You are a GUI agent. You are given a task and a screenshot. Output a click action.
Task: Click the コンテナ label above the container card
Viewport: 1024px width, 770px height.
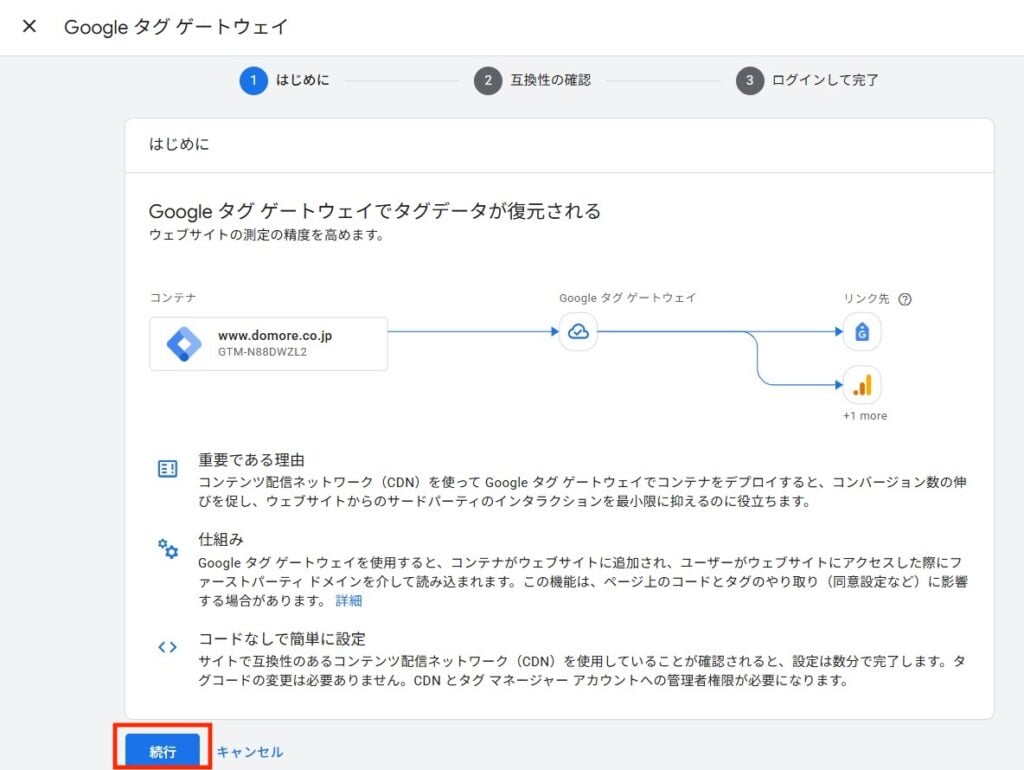point(172,298)
